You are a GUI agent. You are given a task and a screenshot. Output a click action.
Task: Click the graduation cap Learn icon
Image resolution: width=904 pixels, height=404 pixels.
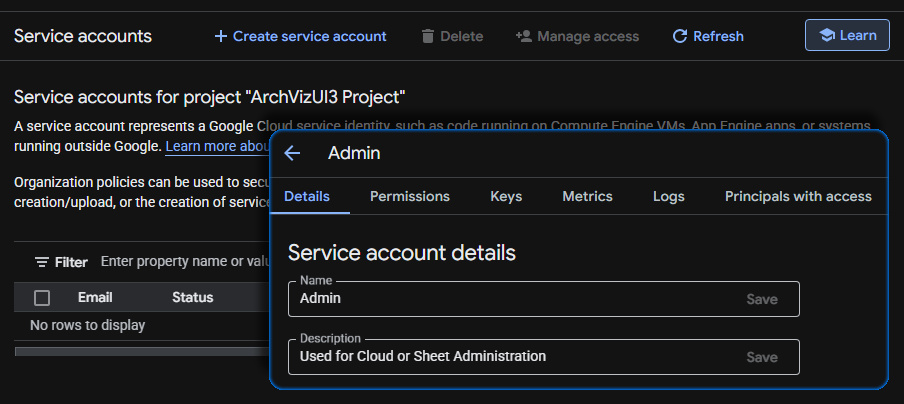pyautogui.click(x=826, y=35)
